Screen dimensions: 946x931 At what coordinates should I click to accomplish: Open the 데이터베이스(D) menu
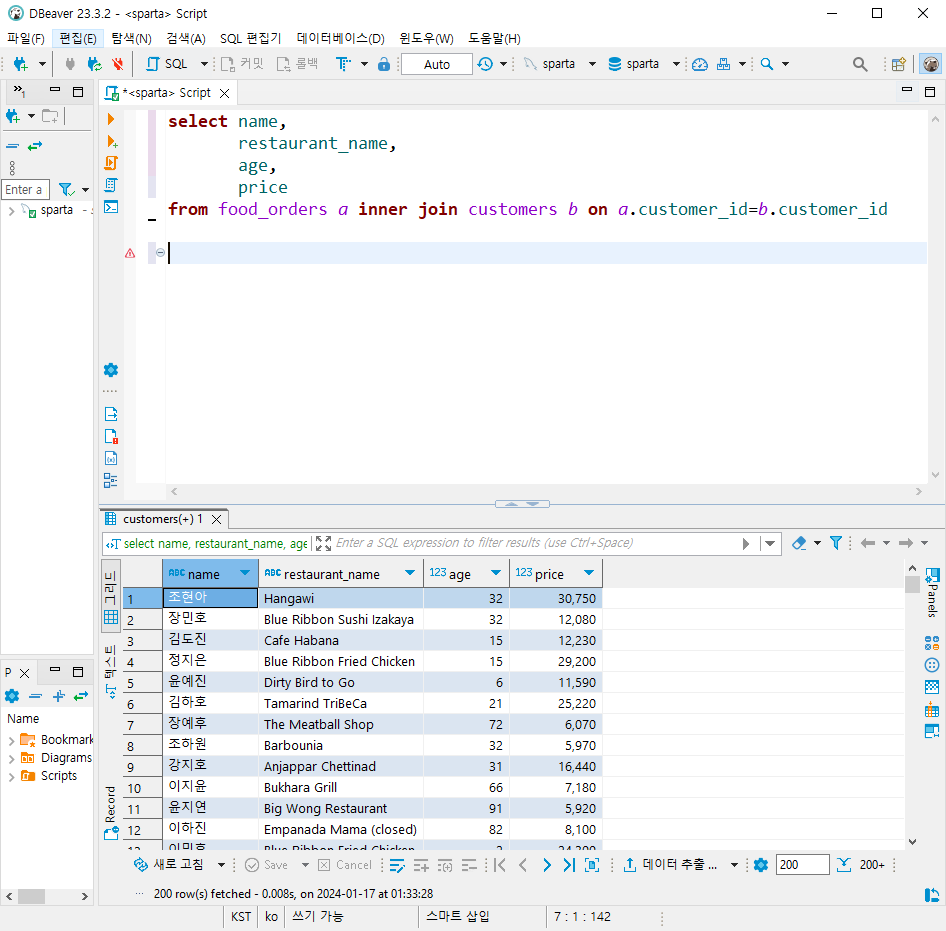[341, 39]
